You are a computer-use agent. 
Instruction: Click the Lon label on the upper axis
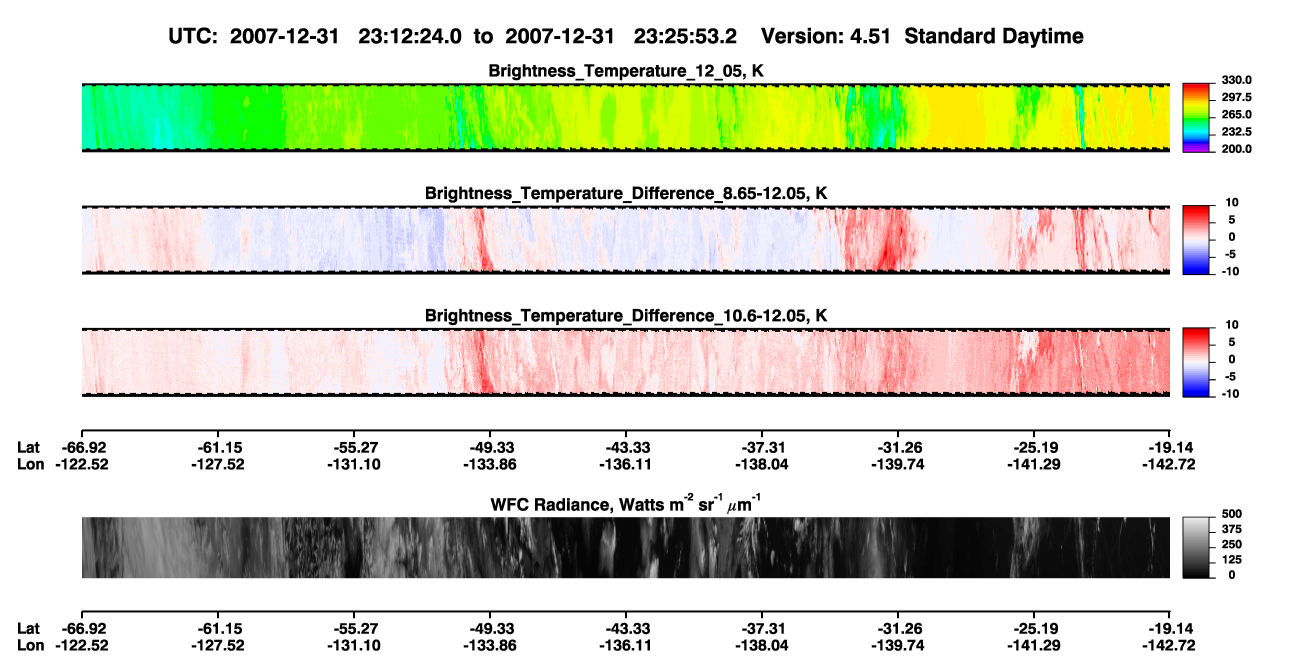[x=30, y=463]
